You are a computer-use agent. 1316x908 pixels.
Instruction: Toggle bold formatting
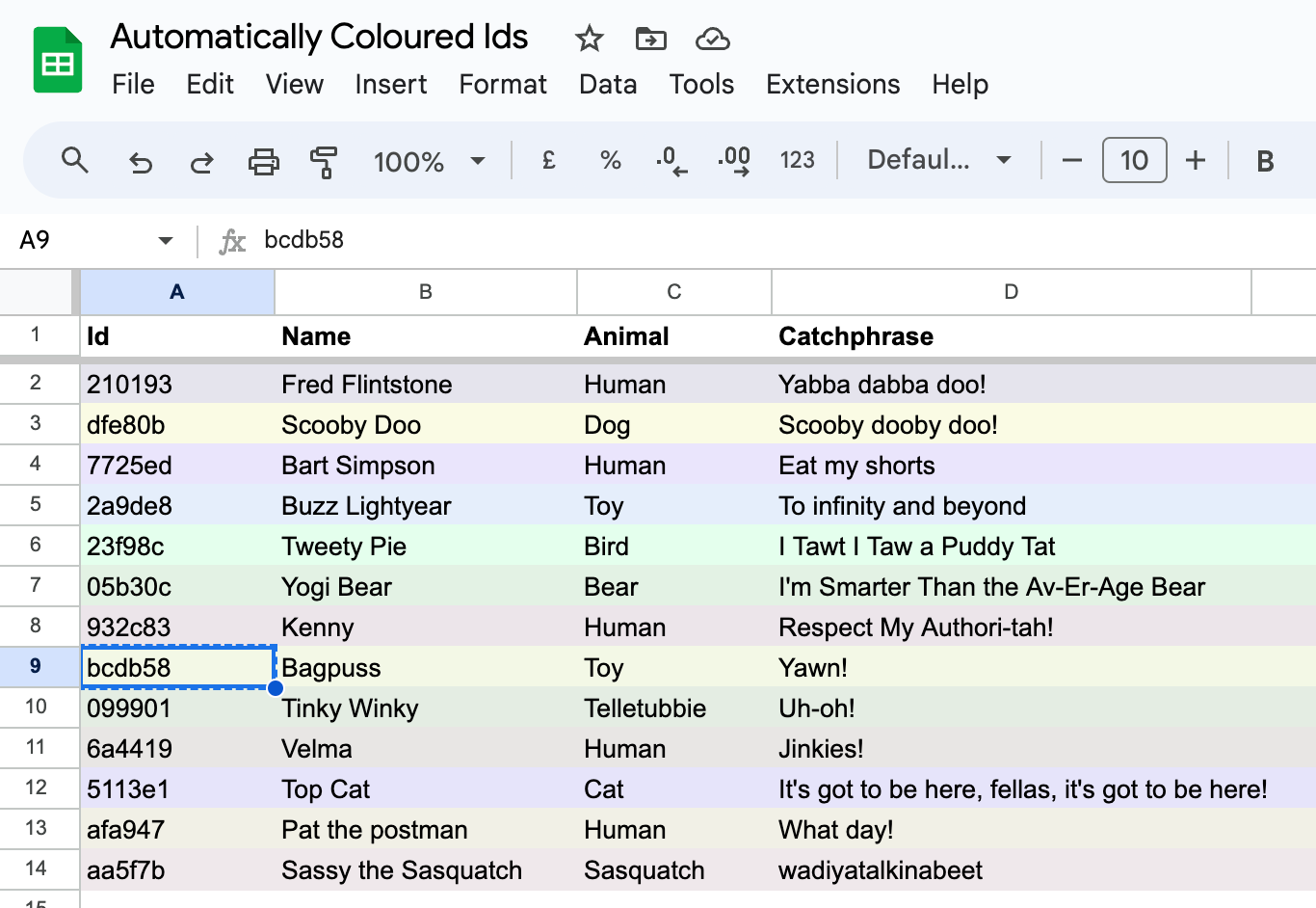pyautogui.click(x=1265, y=161)
